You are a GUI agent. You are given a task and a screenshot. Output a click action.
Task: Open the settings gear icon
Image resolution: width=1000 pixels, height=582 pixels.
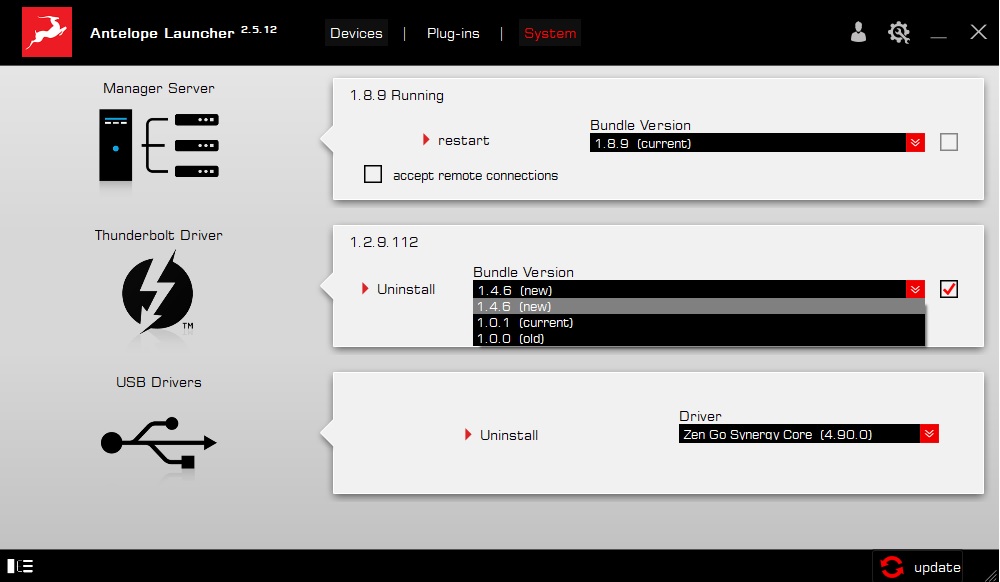point(899,32)
